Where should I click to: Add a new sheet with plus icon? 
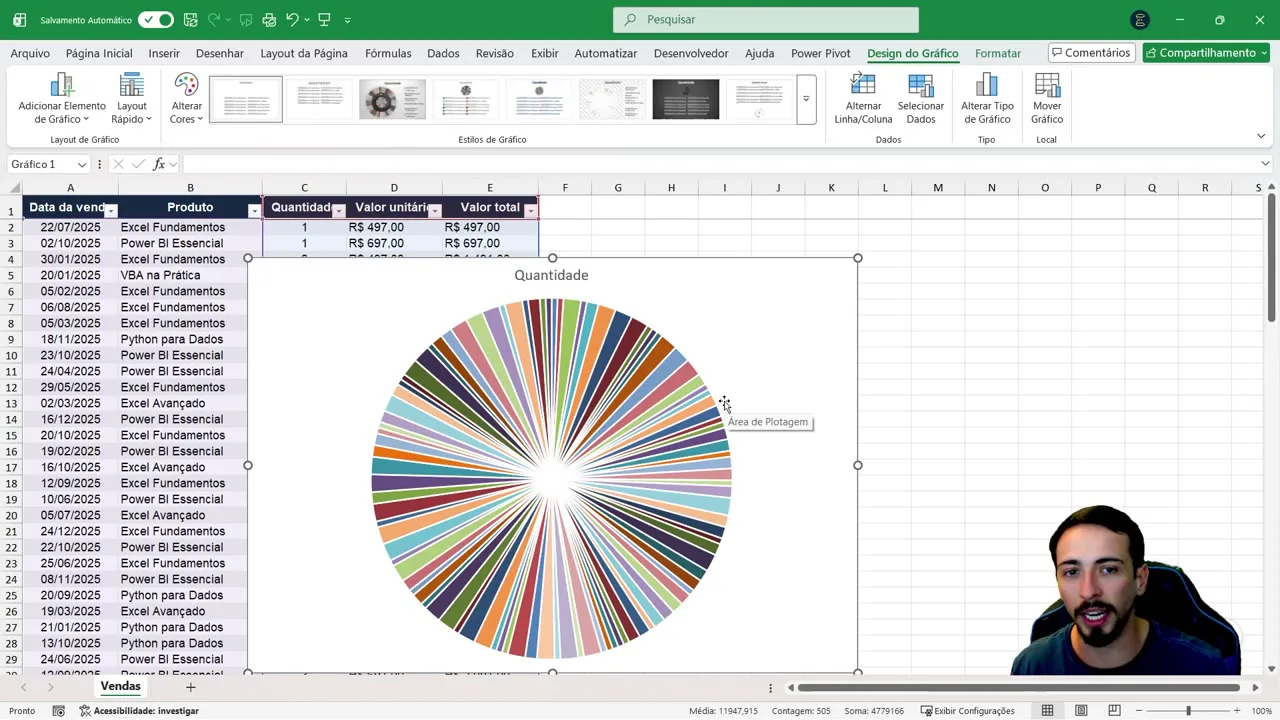click(x=190, y=687)
